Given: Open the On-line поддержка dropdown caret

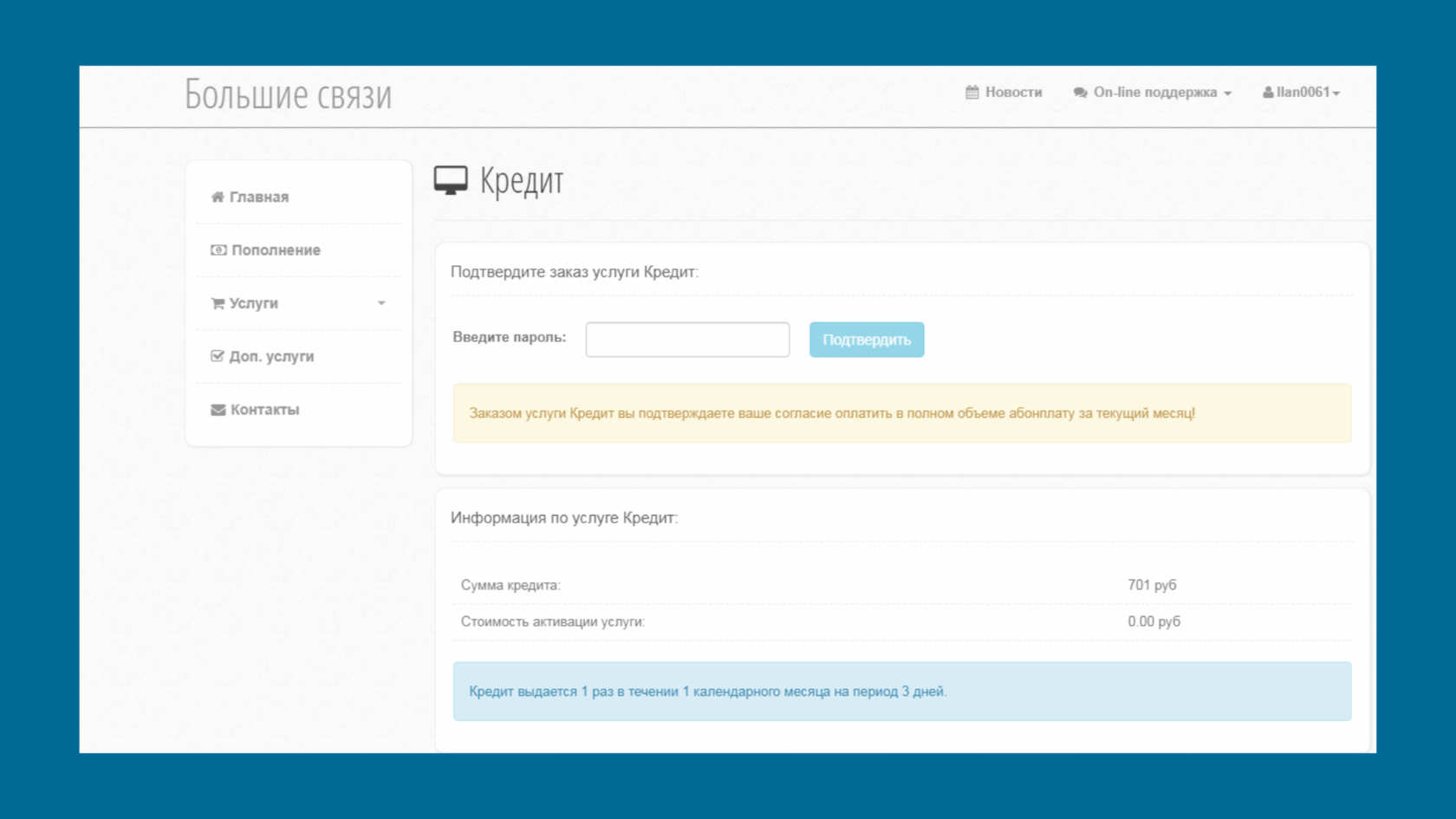Looking at the screenshot, I should coord(1227,94).
